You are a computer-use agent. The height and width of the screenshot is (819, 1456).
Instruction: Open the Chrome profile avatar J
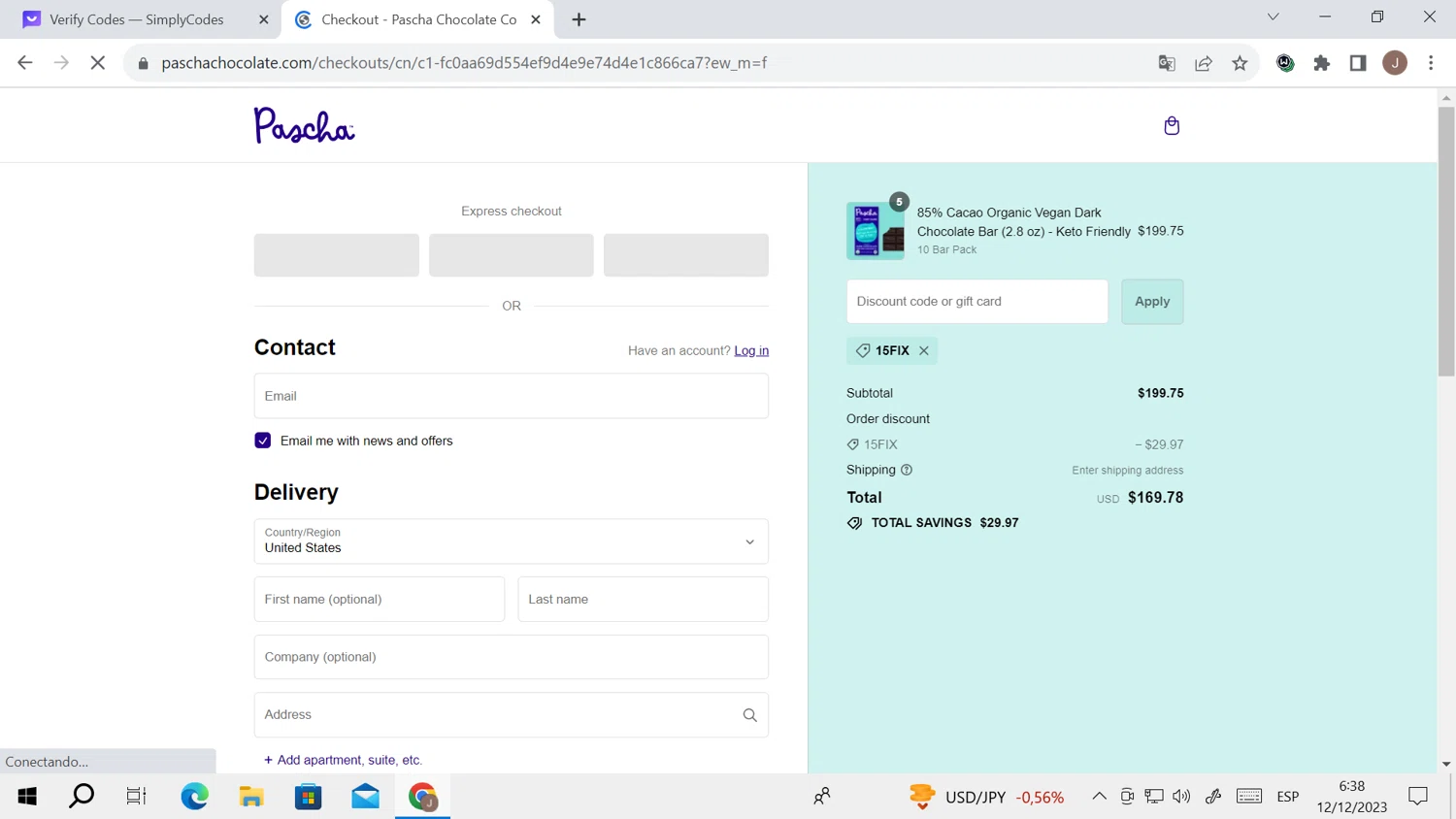[x=1395, y=63]
